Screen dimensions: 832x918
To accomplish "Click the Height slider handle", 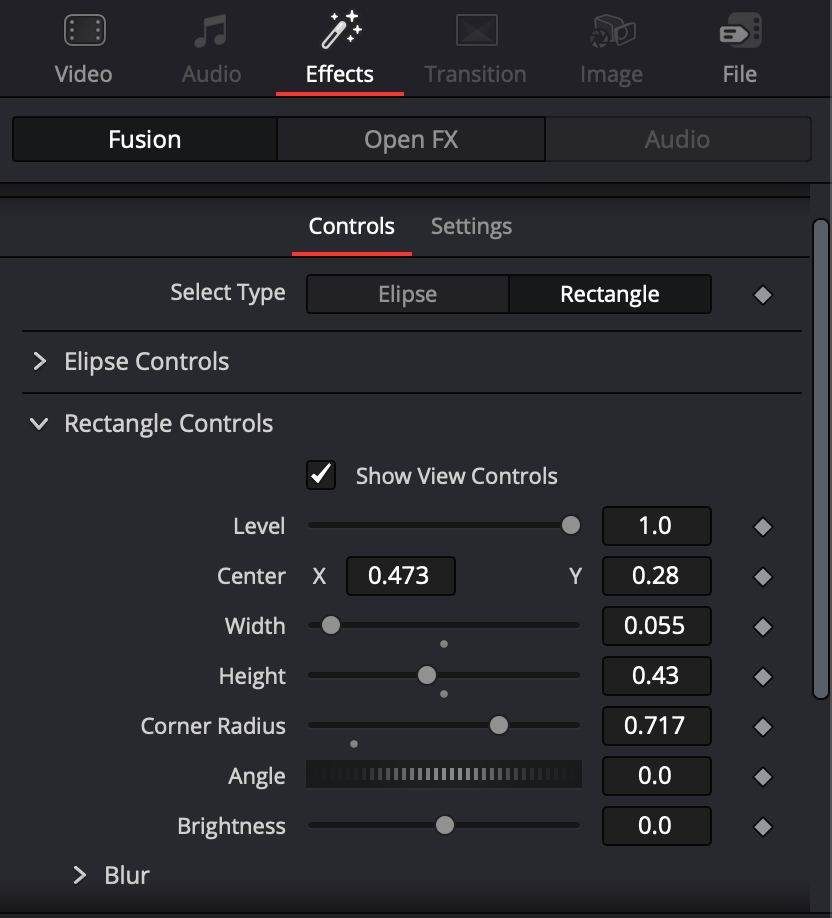I will click(x=427, y=675).
